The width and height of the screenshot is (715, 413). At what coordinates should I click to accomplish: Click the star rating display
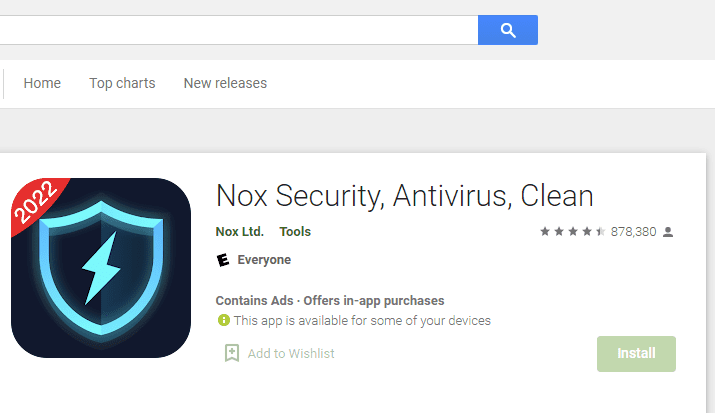click(573, 232)
